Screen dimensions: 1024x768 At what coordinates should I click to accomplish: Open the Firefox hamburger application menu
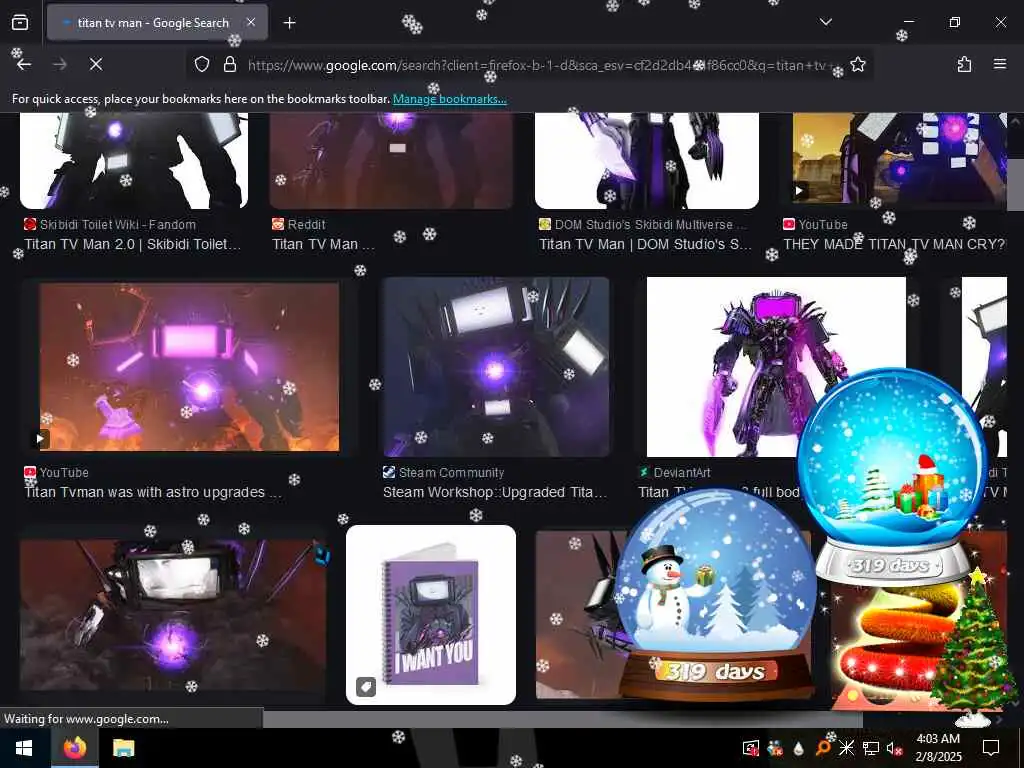[x=1000, y=64]
